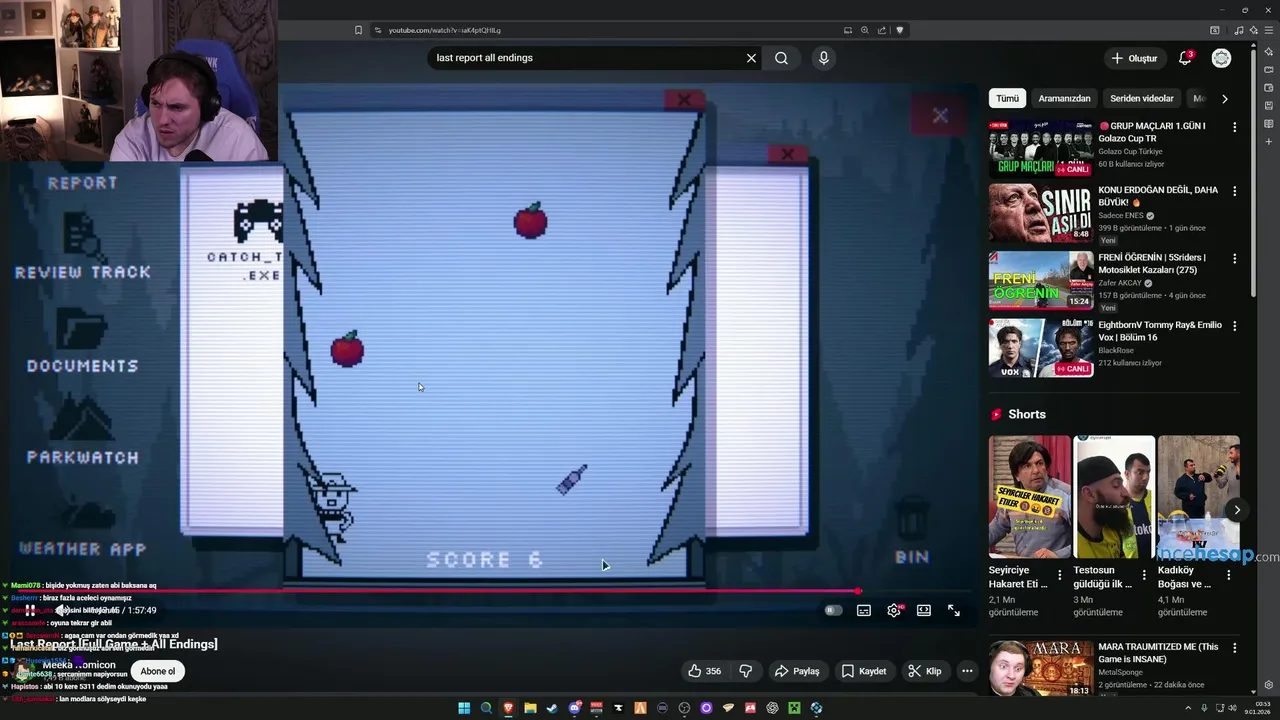Open Windows taskbar search
Viewport: 1280px width, 720px height.
486,708
